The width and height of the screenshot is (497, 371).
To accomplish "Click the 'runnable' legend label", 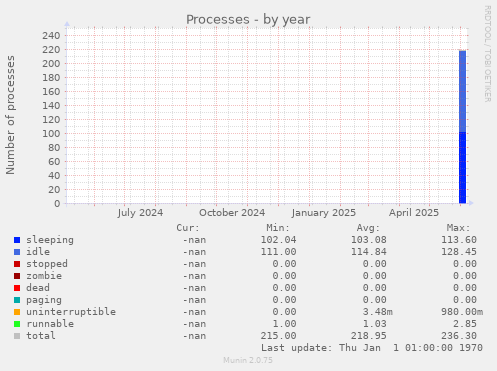I will tap(50, 324).
